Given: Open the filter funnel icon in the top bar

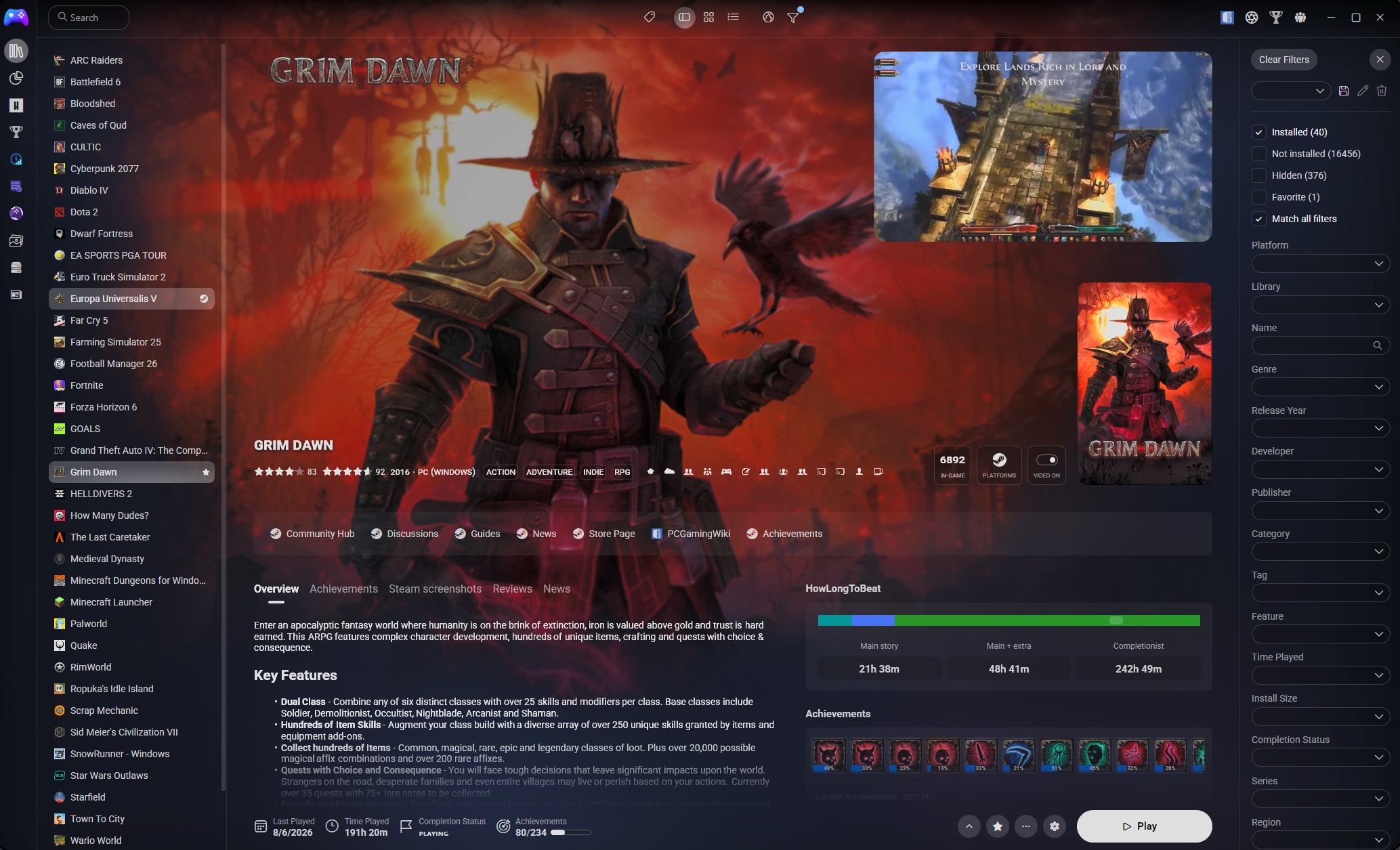Looking at the screenshot, I should coord(793,17).
